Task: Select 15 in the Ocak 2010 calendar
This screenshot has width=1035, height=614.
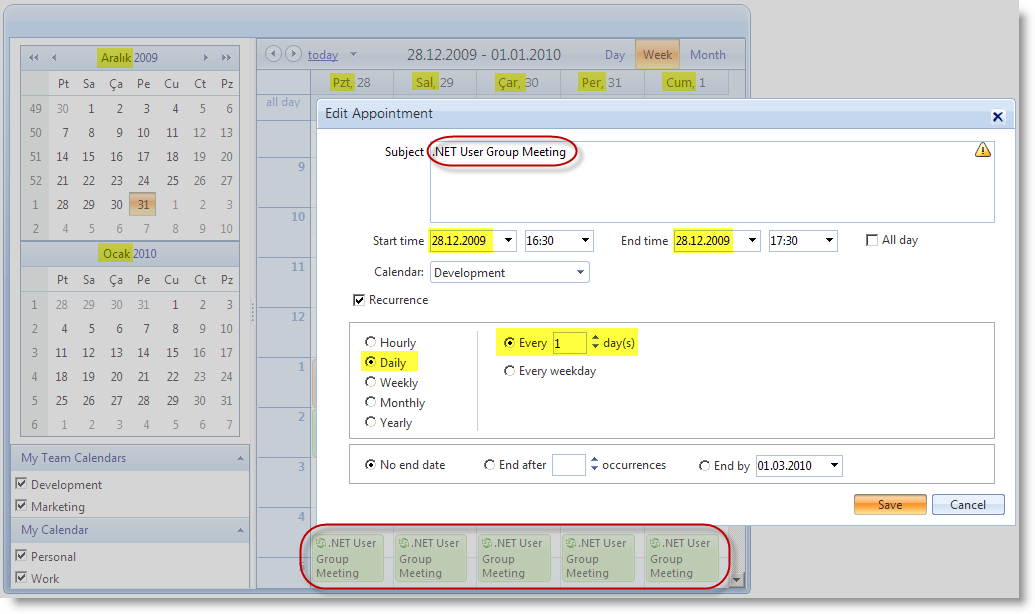Action: coord(172,353)
